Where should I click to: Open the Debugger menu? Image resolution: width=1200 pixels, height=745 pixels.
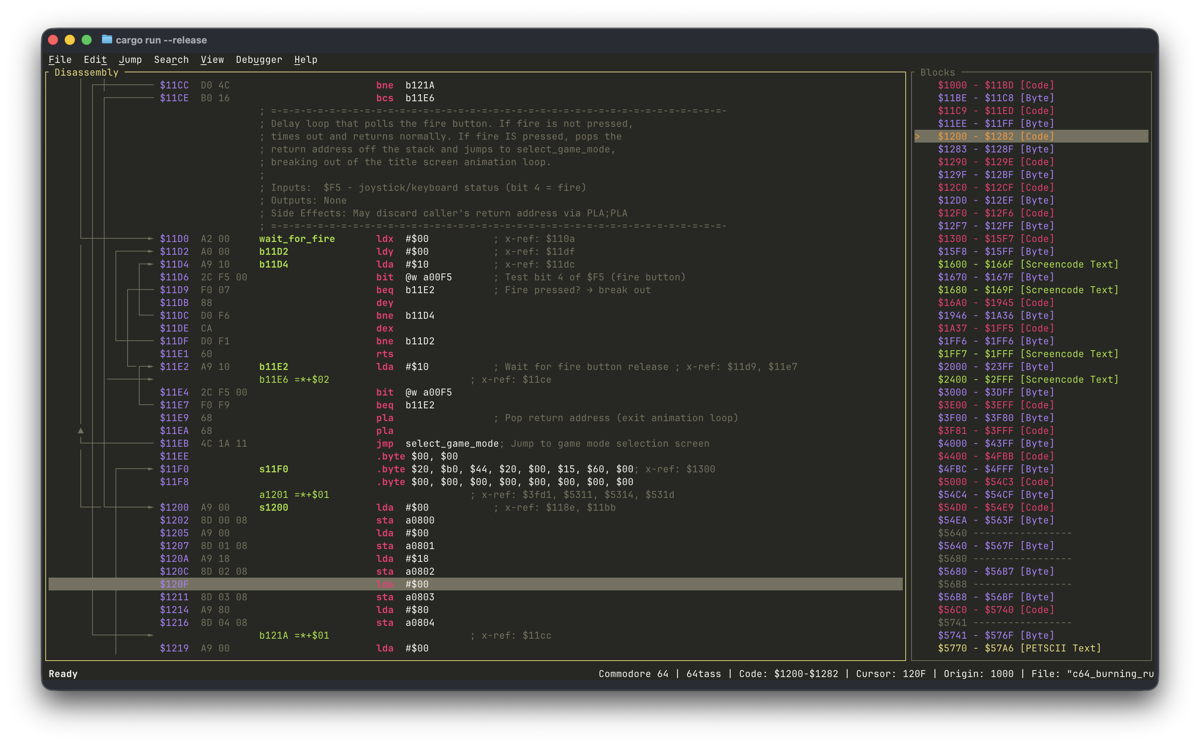pos(259,60)
